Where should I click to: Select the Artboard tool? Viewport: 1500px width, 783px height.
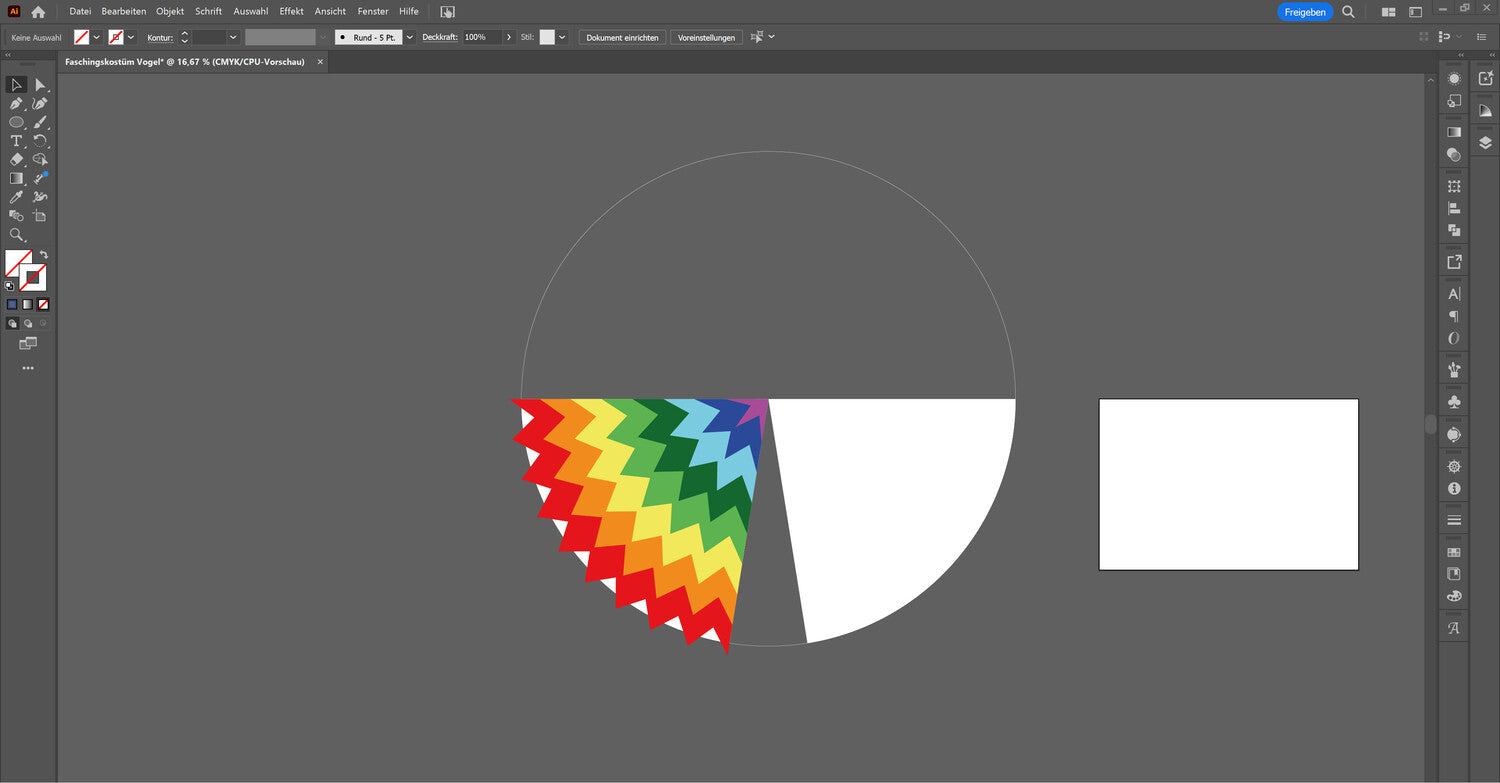(40, 216)
